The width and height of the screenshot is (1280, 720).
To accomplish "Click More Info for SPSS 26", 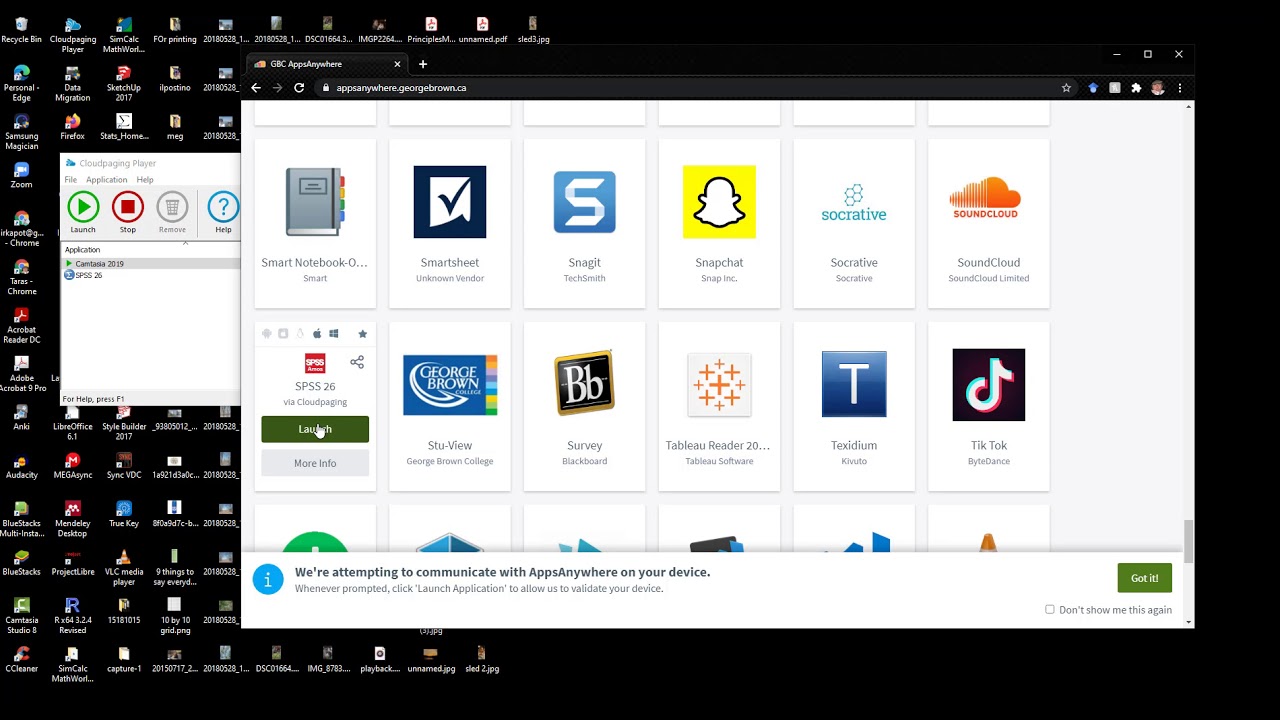I will click(x=315, y=463).
